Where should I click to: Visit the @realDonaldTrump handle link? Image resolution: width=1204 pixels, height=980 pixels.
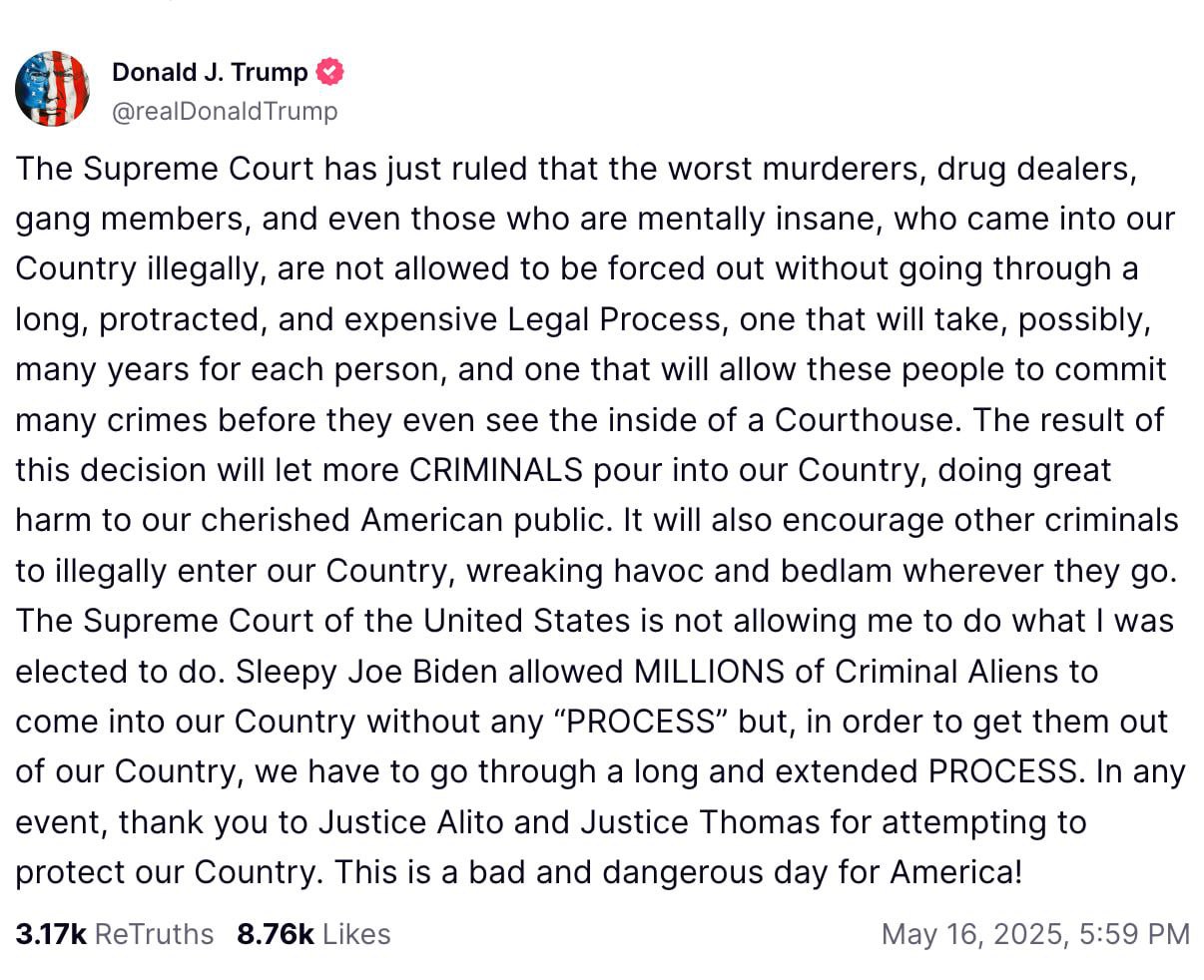click(x=225, y=111)
